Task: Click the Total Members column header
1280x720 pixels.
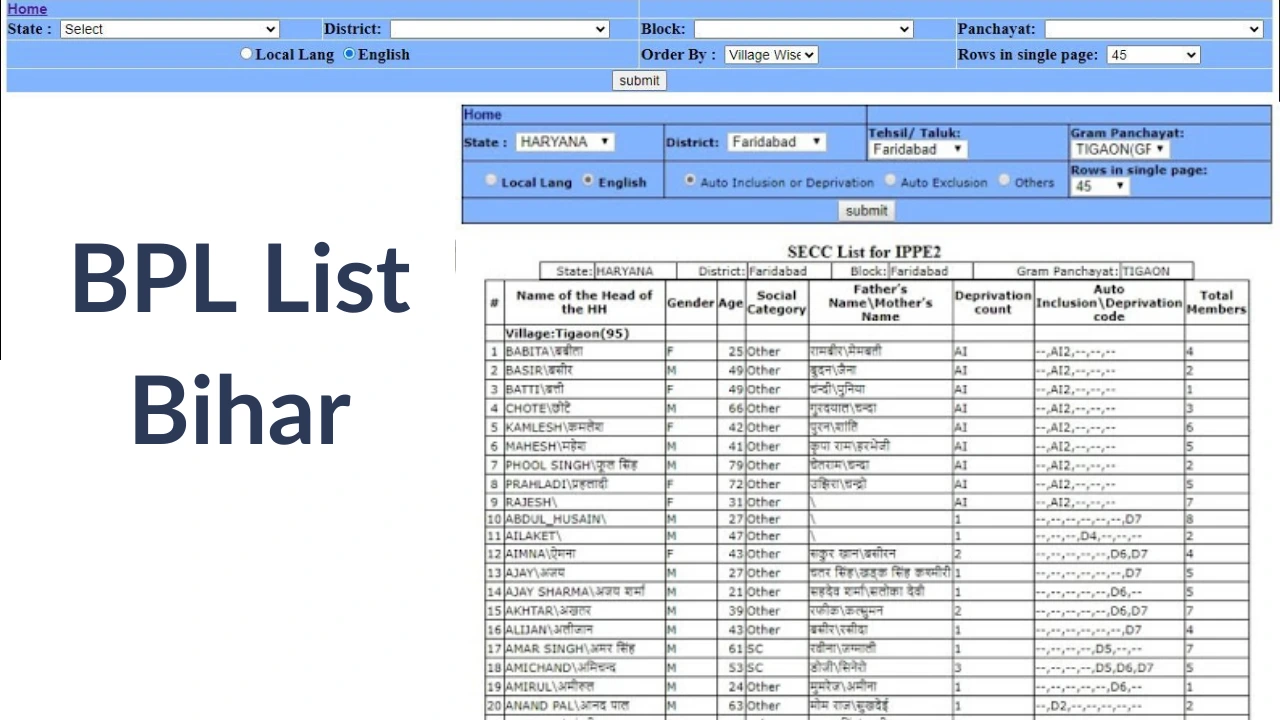Action: coord(1216,302)
